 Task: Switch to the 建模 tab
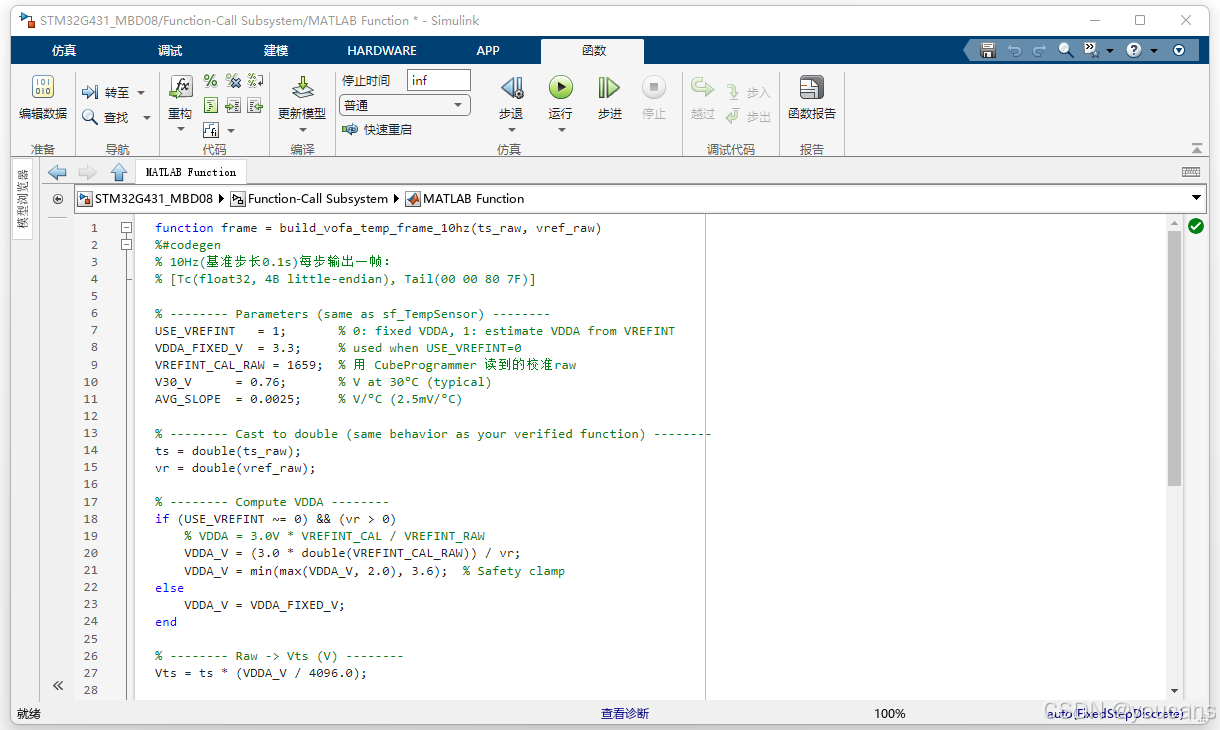(276, 50)
